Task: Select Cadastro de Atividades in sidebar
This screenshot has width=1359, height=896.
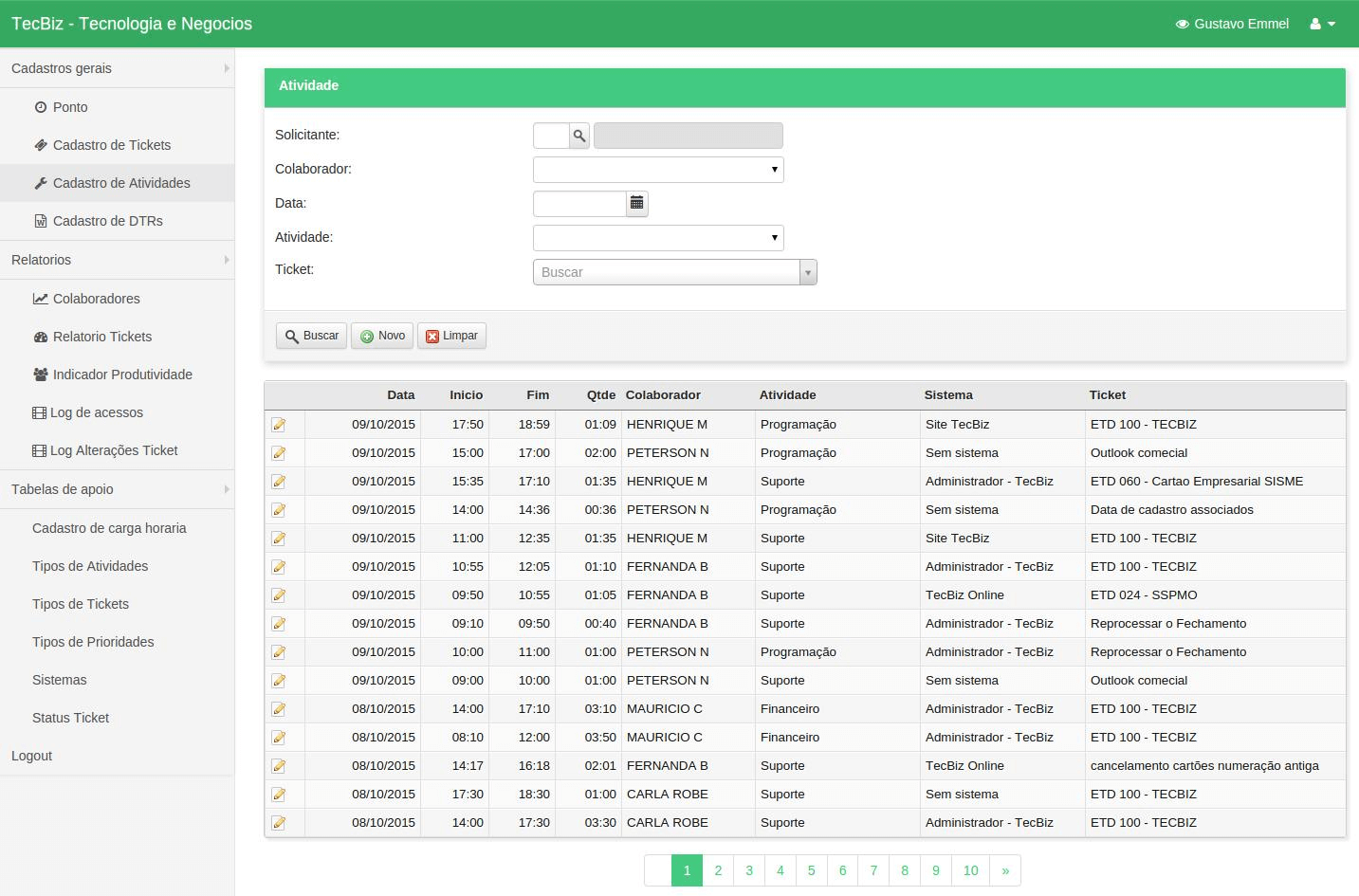Action: tap(117, 183)
